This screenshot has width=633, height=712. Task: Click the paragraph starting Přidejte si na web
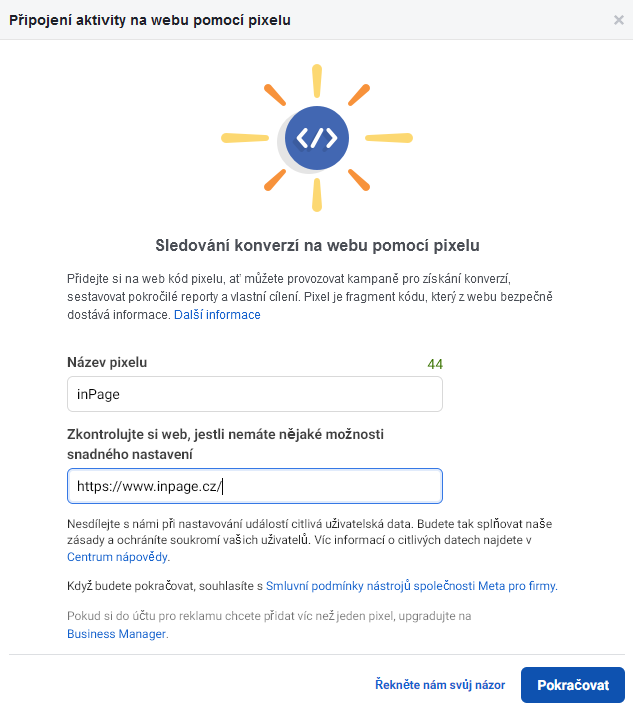[310, 297]
